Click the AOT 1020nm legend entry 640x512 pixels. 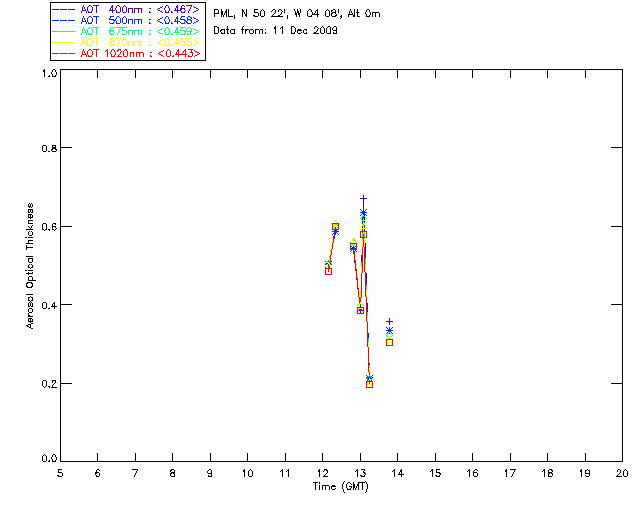pos(127,53)
